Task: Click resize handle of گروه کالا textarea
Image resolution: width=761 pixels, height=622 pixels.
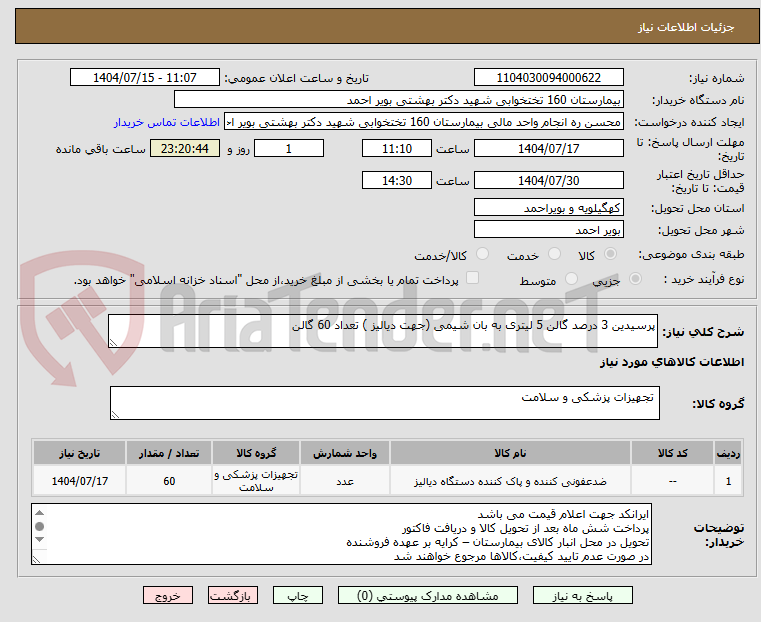Action: click(x=116, y=414)
